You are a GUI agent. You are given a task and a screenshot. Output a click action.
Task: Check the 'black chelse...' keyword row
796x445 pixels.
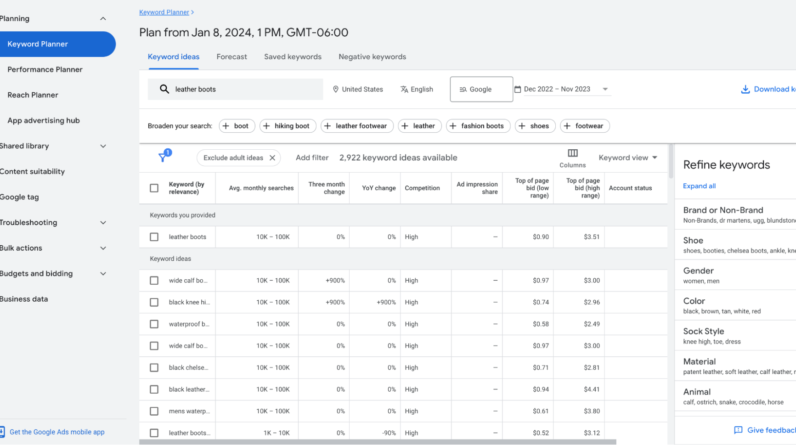coord(154,368)
